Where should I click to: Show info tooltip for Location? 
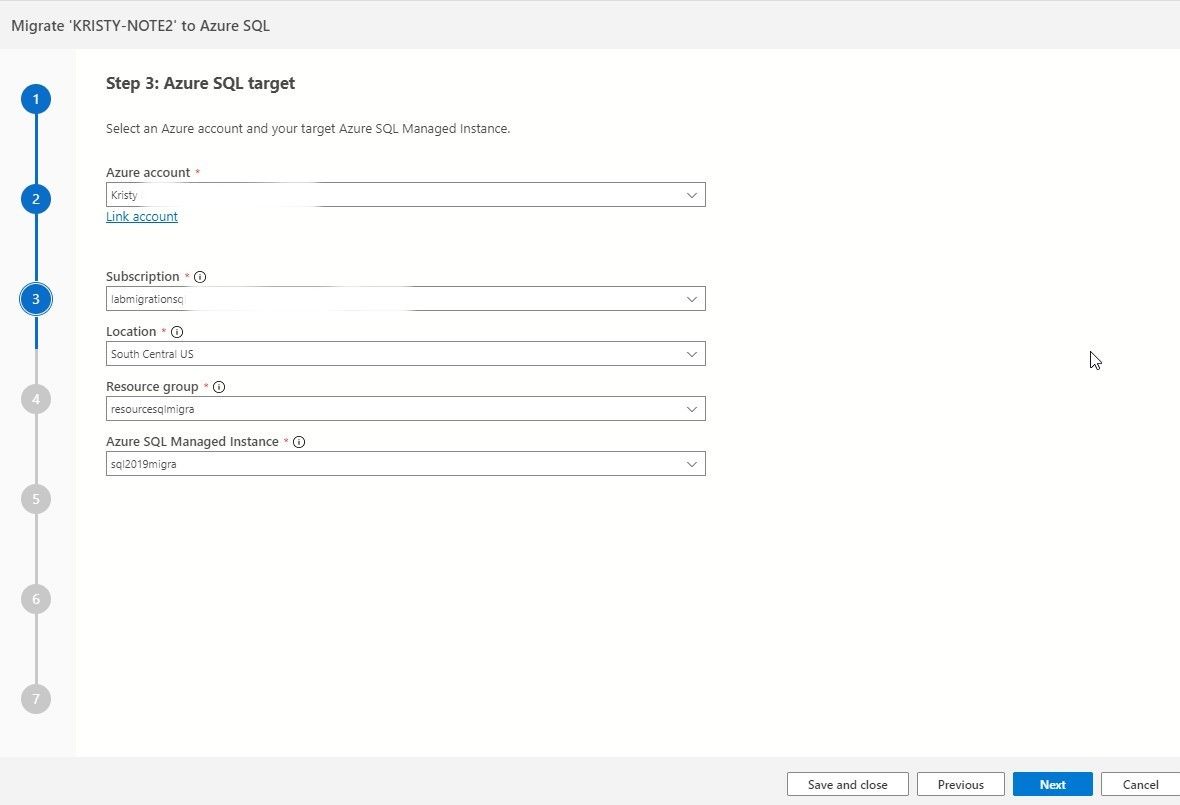[x=177, y=332]
